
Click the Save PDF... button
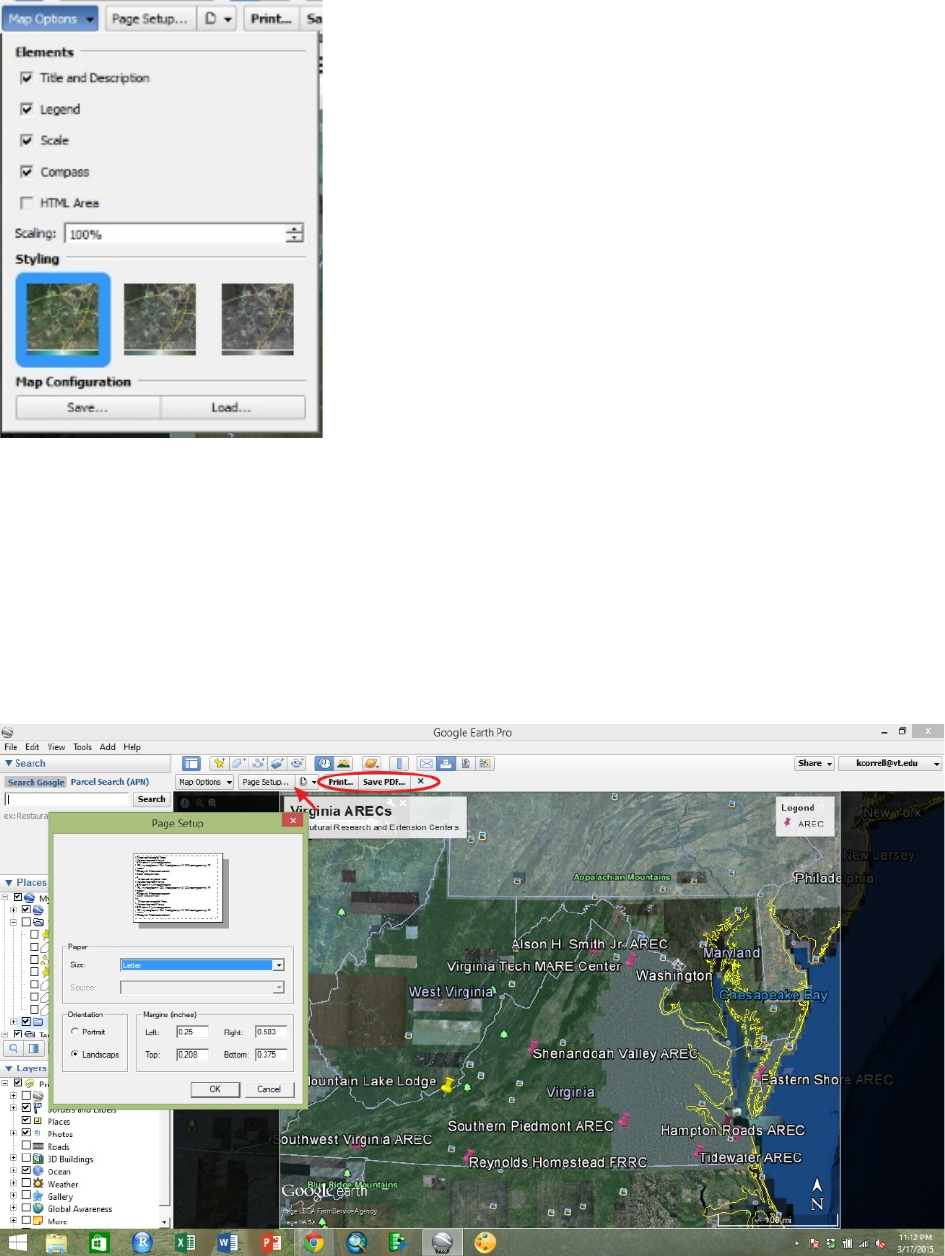pyautogui.click(x=384, y=781)
